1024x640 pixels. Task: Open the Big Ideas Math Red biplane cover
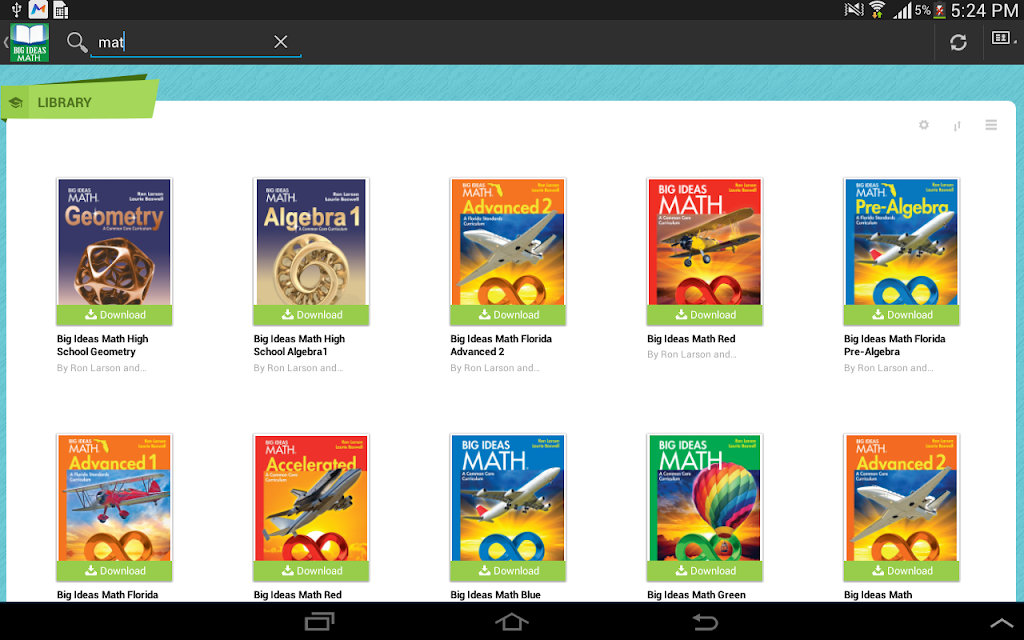(x=705, y=242)
